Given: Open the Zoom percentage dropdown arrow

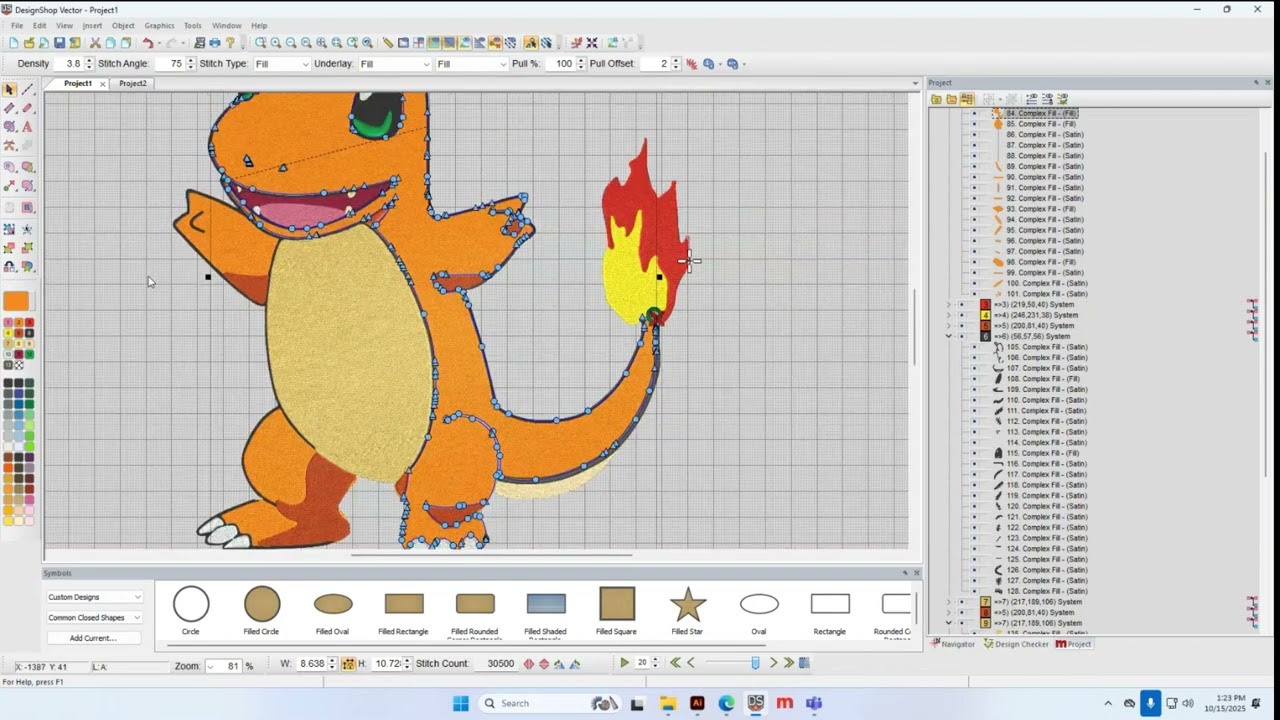Looking at the screenshot, I should coord(212,666).
